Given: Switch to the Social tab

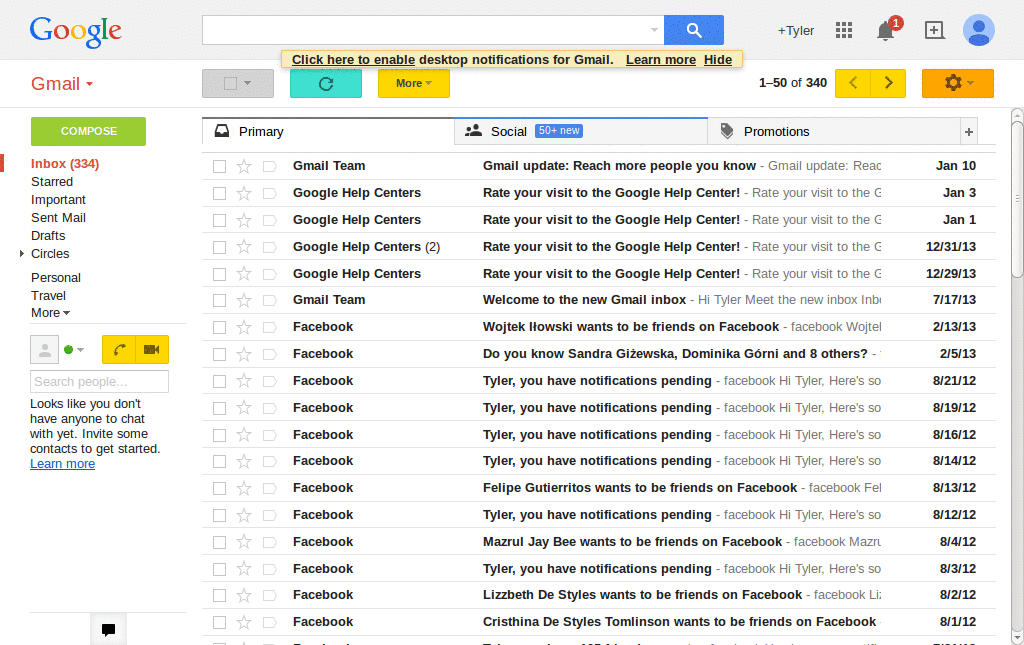Looking at the screenshot, I should 581,132.
